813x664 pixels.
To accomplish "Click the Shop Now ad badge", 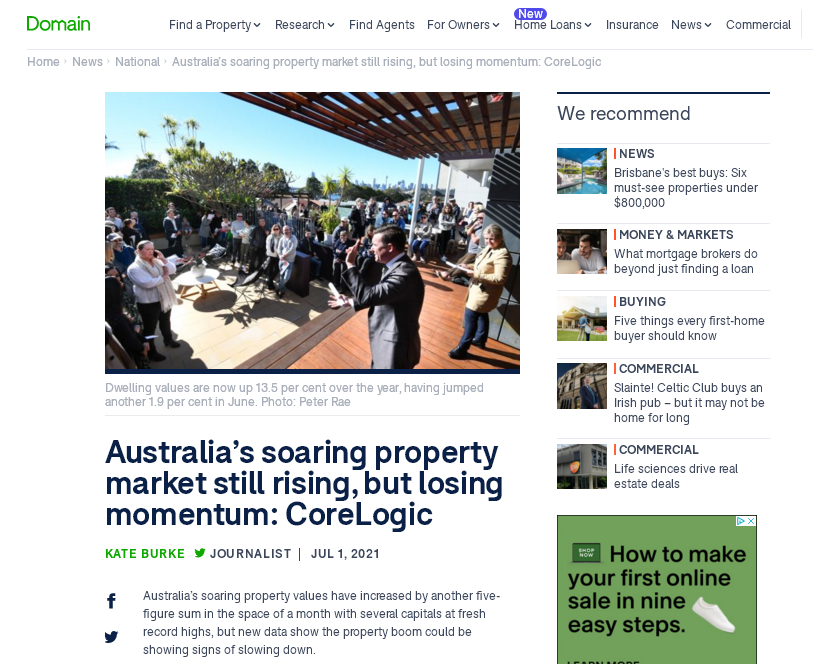I will point(586,553).
